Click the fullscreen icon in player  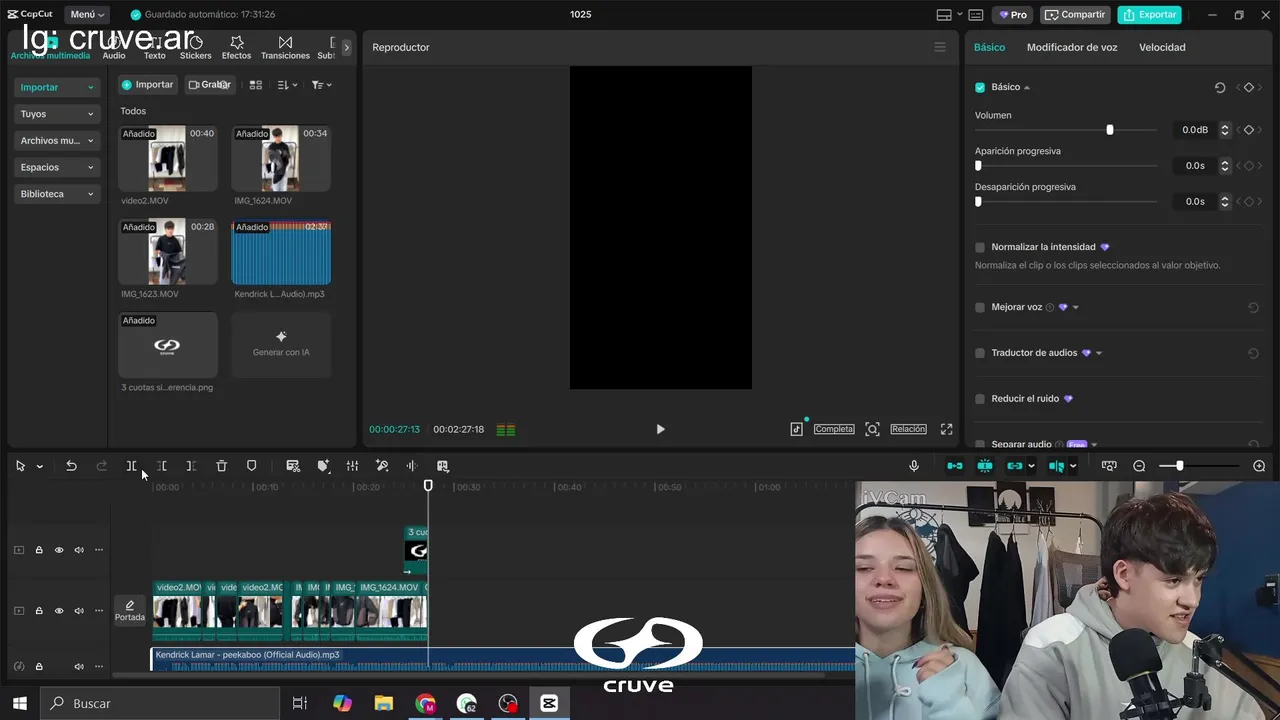pos(946,429)
